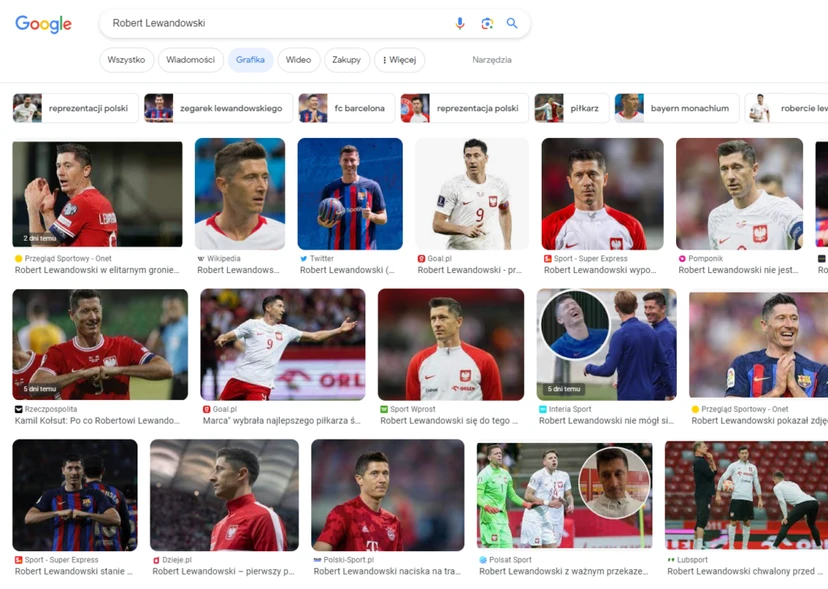828x589 pixels.
Task: Click the Lubsport source favicon
Action: click(x=671, y=560)
